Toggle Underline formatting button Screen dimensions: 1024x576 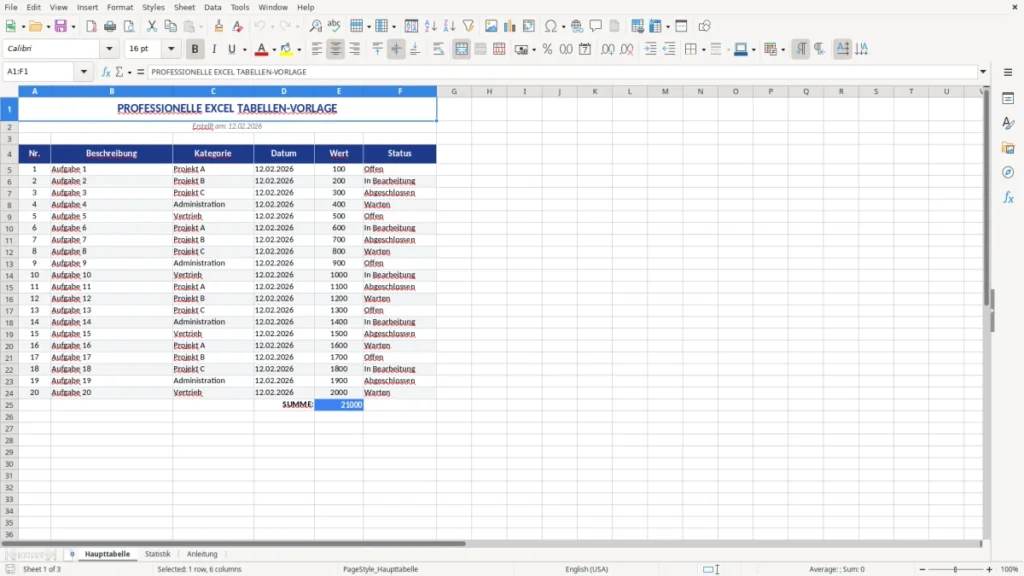[231, 49]
